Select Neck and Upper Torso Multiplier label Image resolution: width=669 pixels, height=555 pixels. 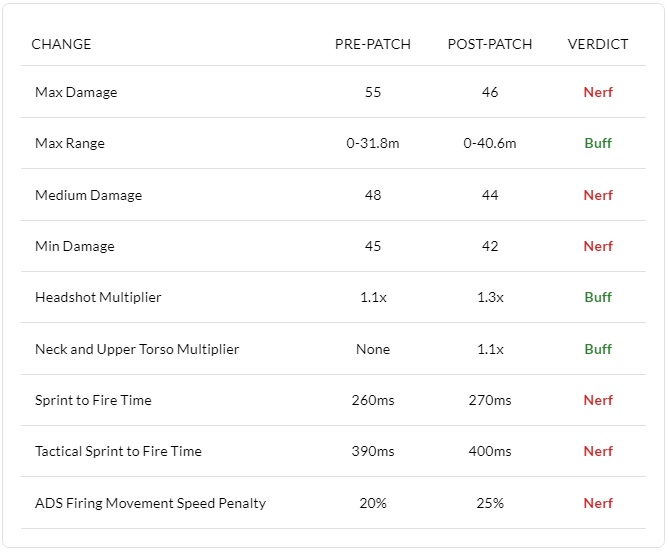[x=137, y=349]
